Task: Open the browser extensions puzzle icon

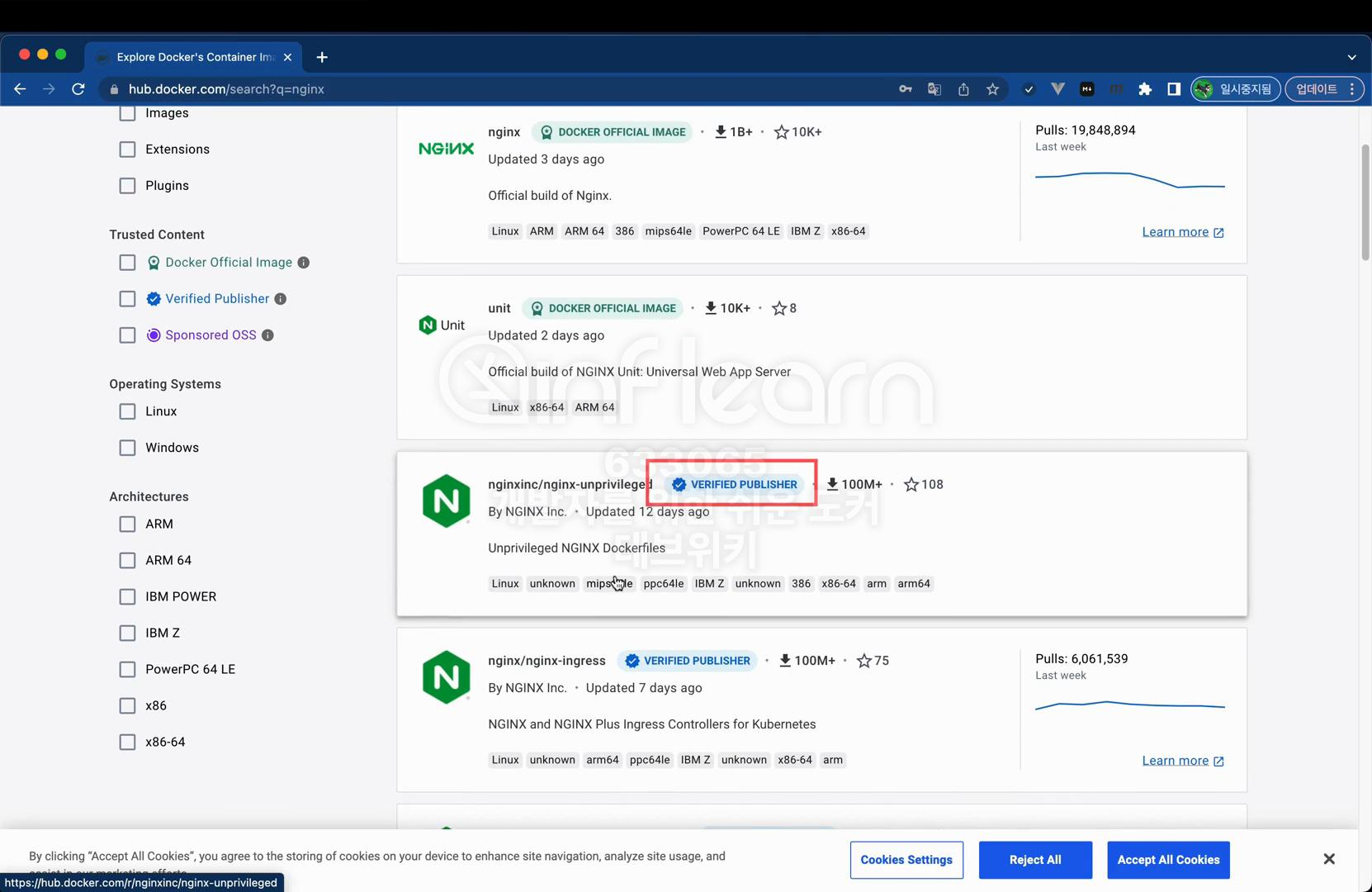Action: 1145,89
